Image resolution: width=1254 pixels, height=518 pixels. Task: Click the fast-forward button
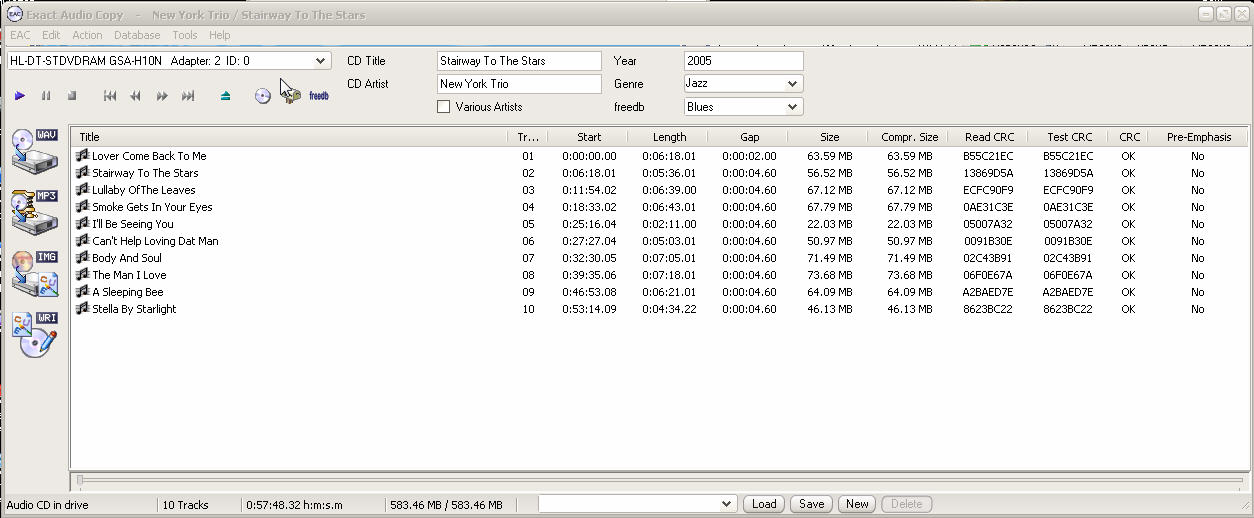coord(162,96)
